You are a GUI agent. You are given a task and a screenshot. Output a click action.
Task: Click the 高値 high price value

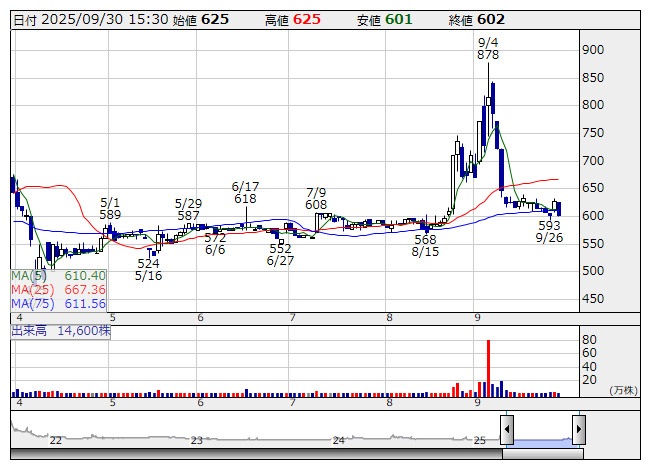coord(307,19)
